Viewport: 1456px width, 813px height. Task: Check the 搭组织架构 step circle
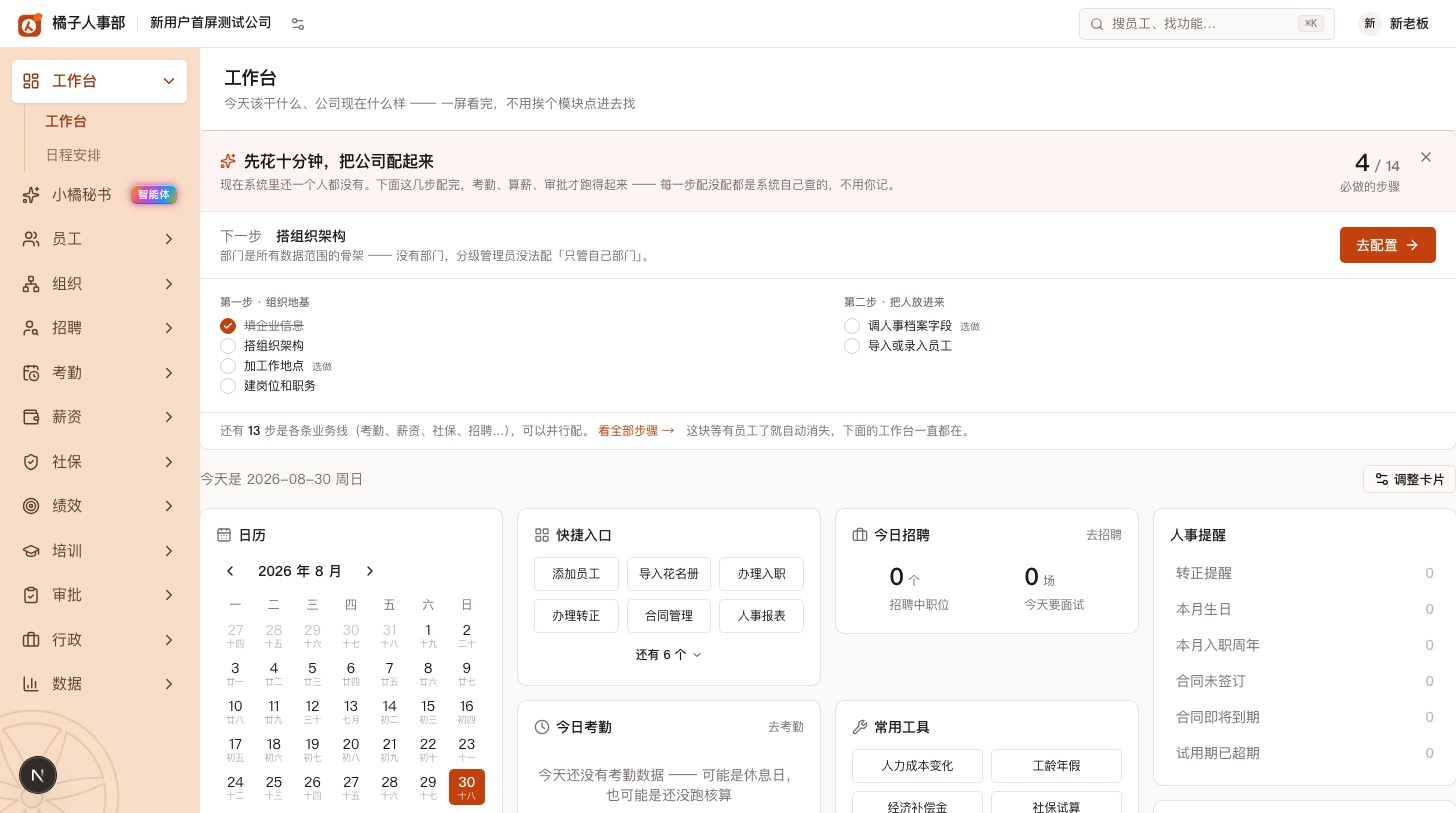(228, 346)
